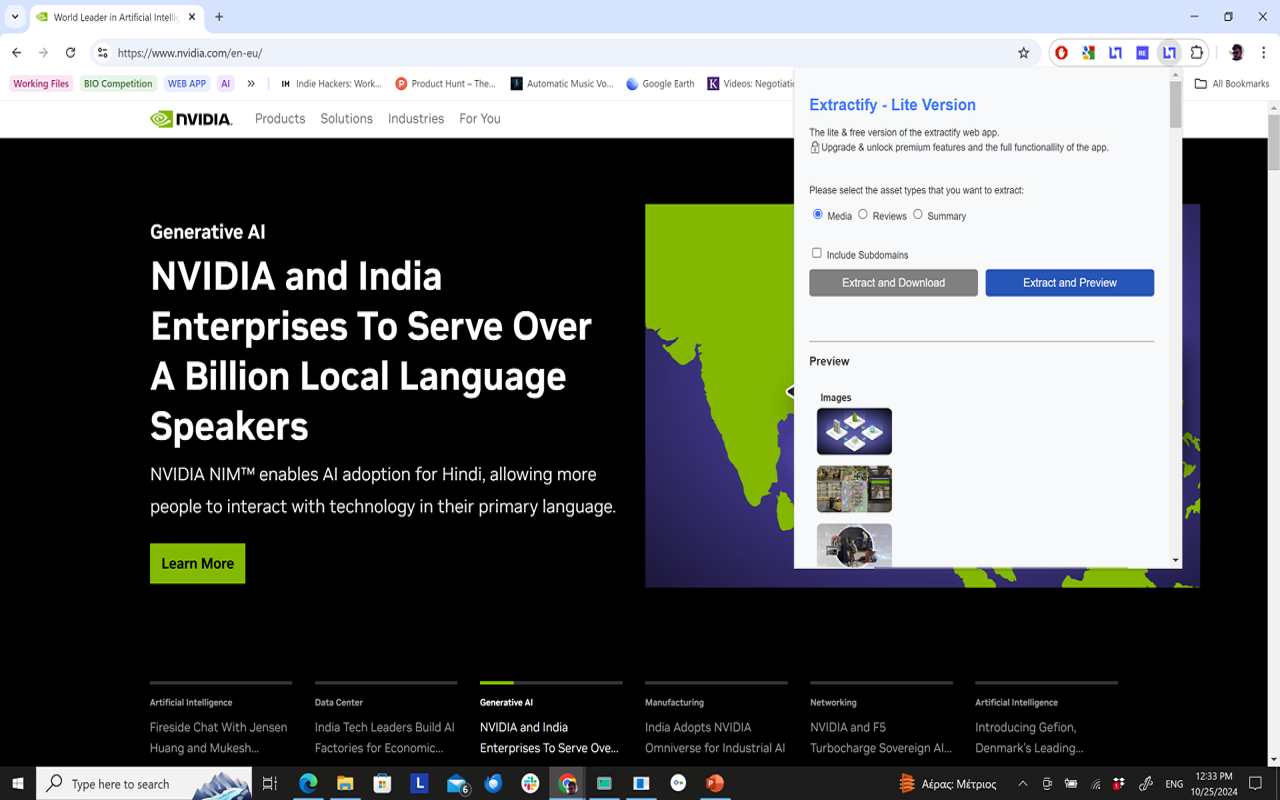The image size is (1280, 800).
Task: Open the red Opera-style extension icon
Action: (x=1062, y=53)
